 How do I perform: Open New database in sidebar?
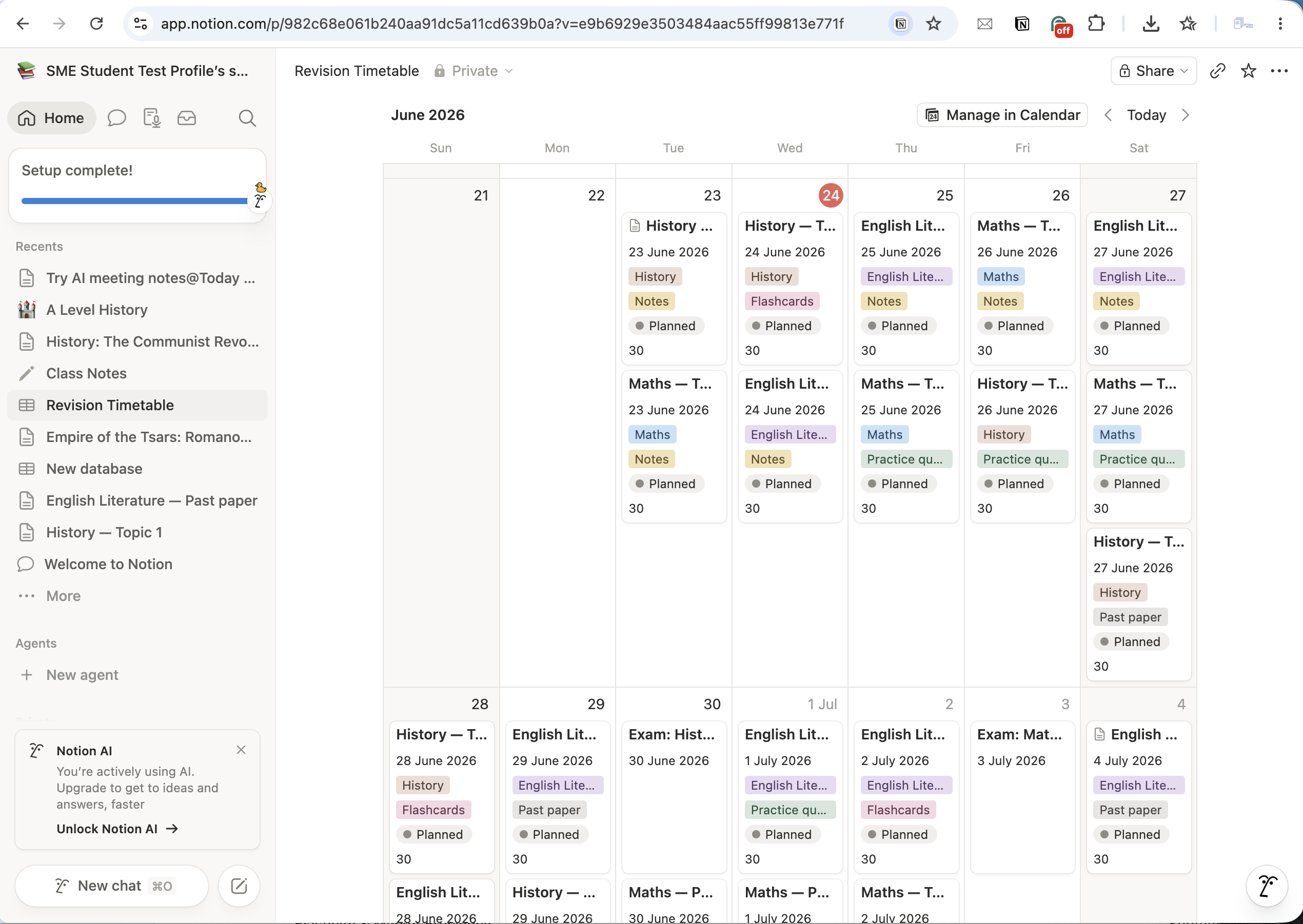point(137,469)
